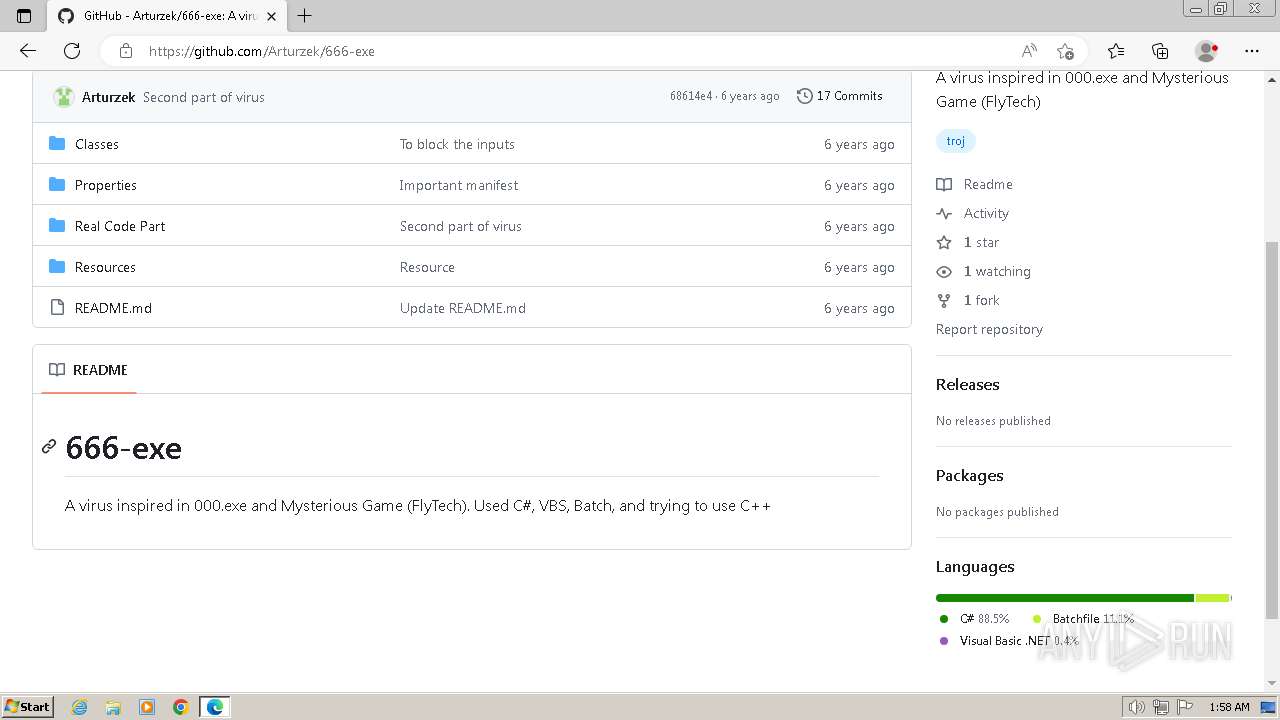The height and width of the screenshot is (720, 1280).
Task: Open Visual Basic .NET language link
Action: click(1009, 641)
